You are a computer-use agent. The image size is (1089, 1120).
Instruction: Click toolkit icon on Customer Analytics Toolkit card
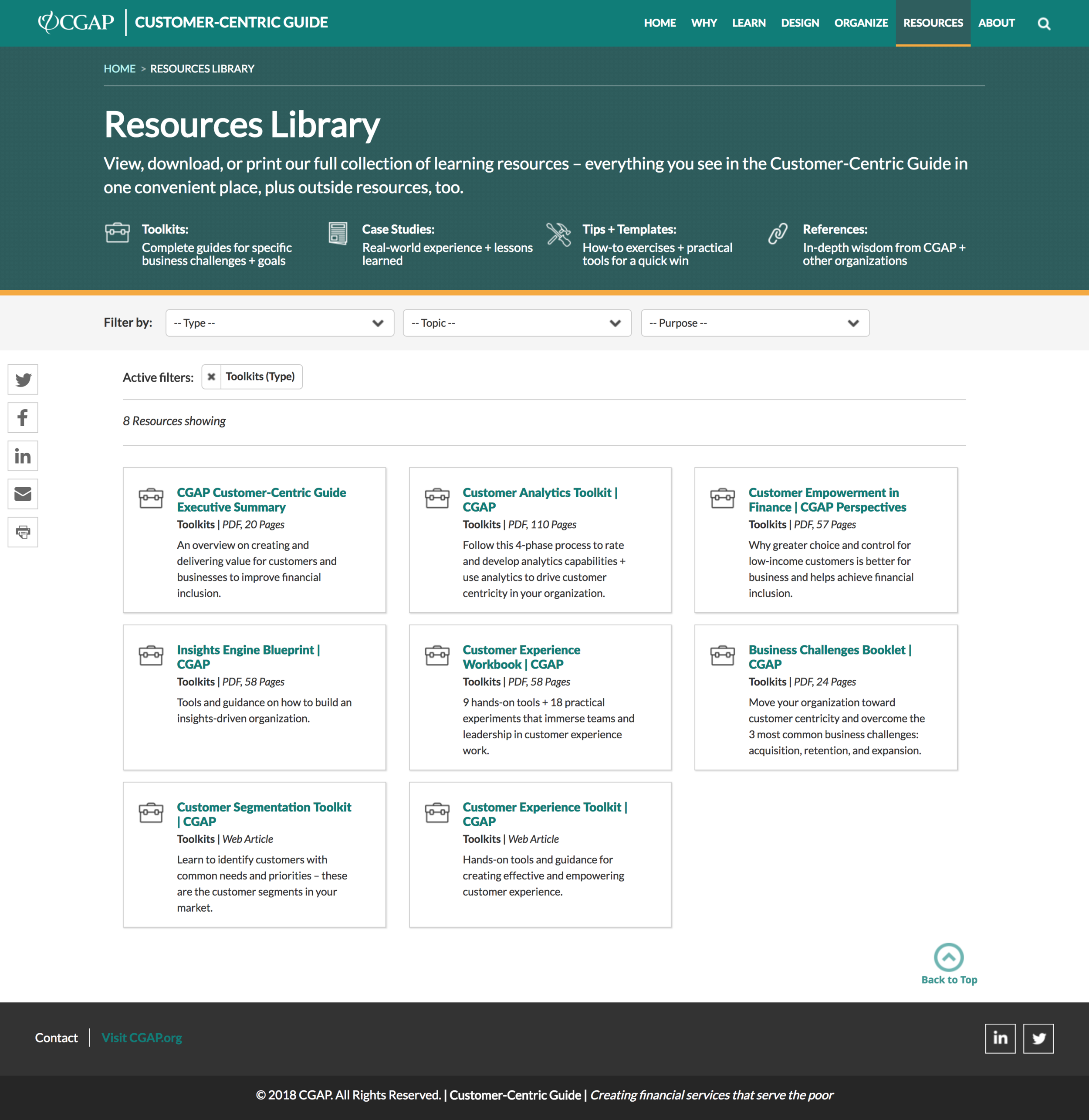tap(437, 498)
